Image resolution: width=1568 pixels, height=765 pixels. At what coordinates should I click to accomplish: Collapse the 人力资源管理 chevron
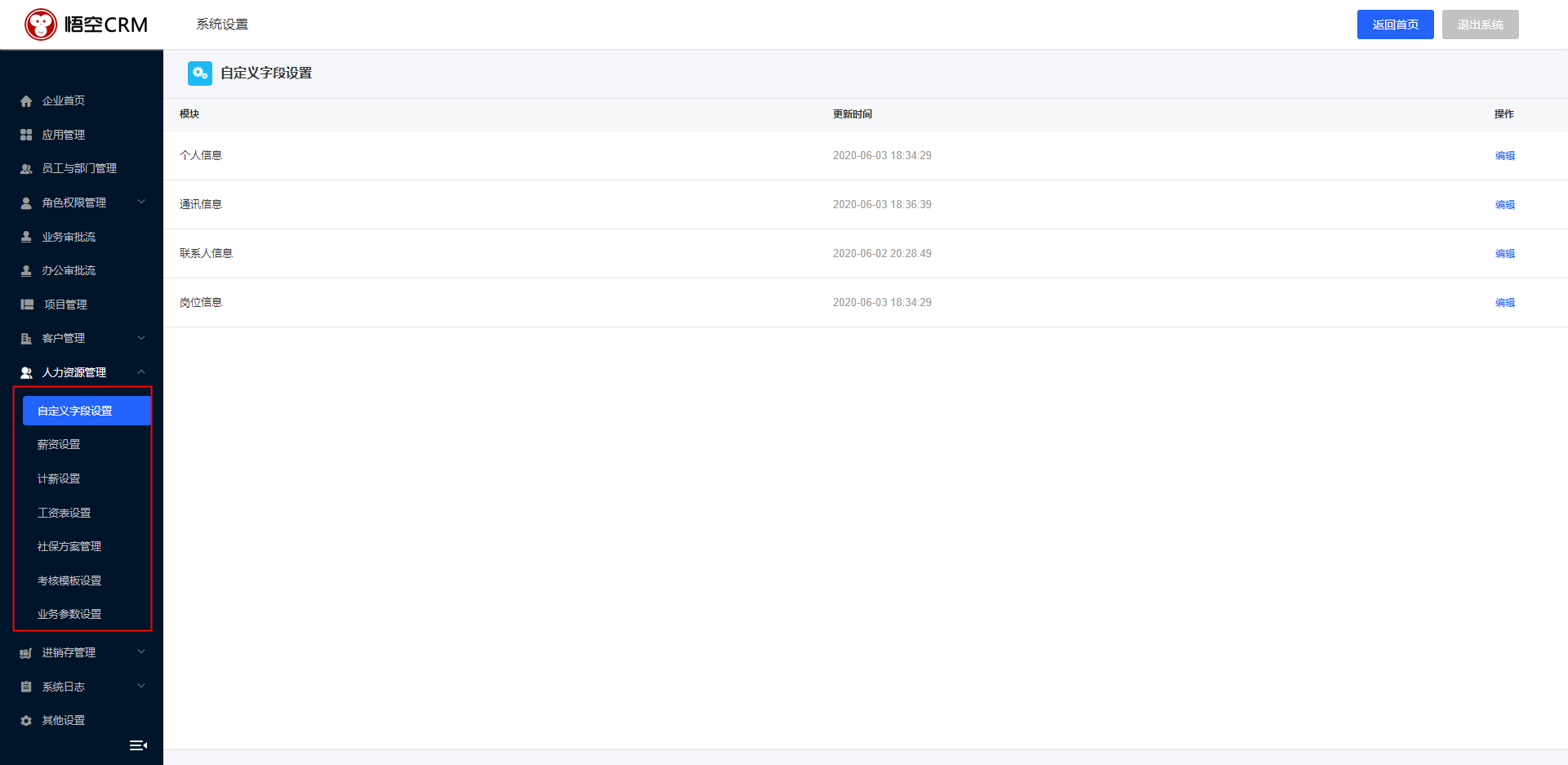141,371
